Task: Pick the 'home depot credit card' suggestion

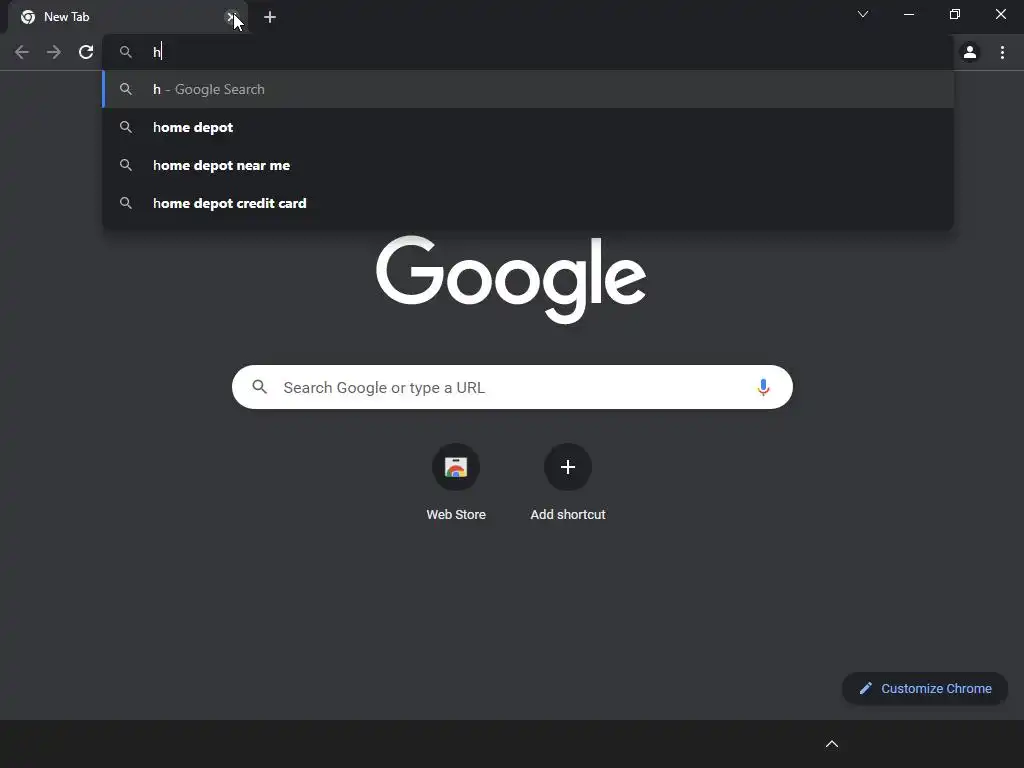Action: [x=528, y=203]
